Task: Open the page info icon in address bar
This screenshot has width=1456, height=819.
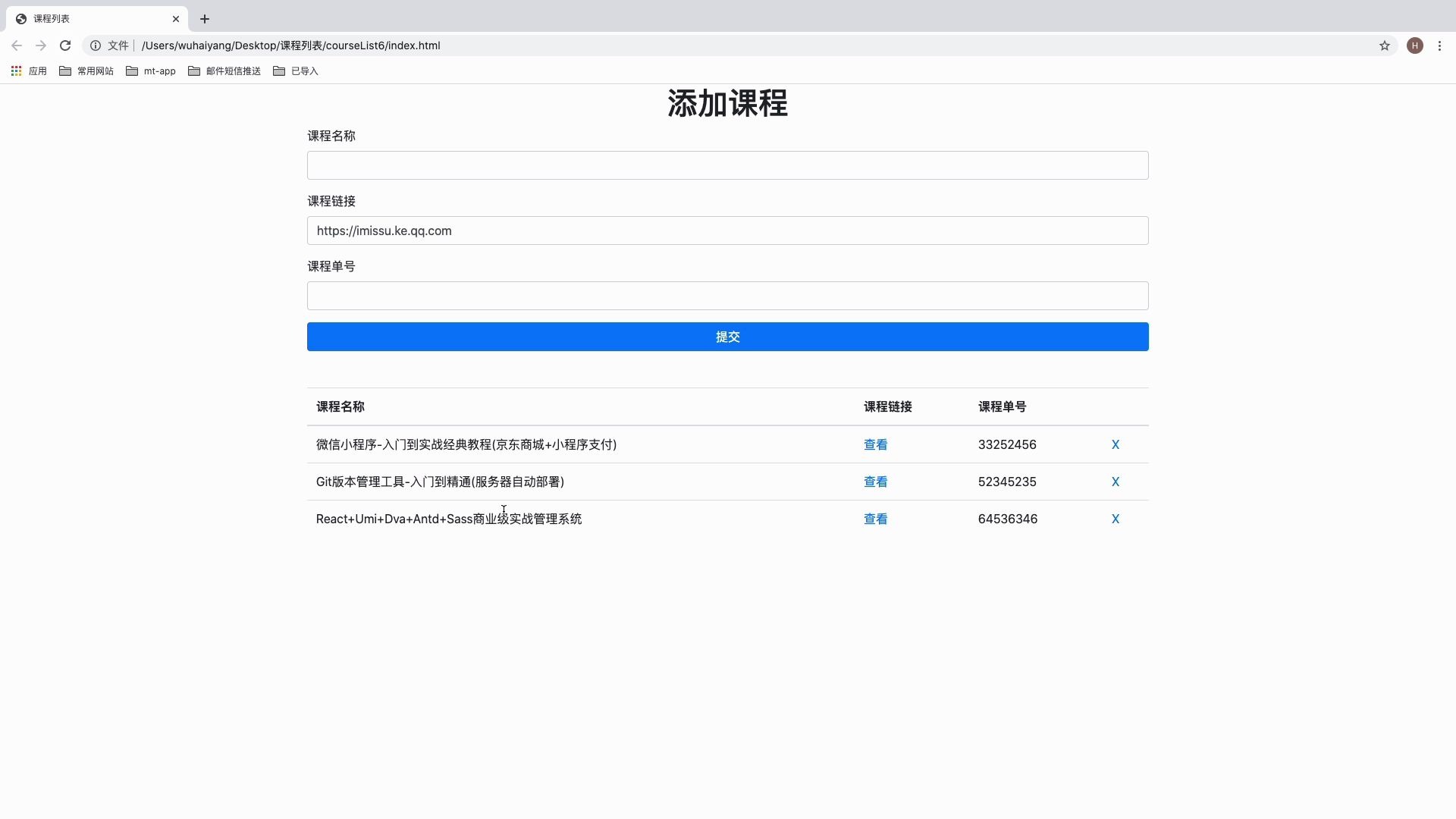Action: 94,45
